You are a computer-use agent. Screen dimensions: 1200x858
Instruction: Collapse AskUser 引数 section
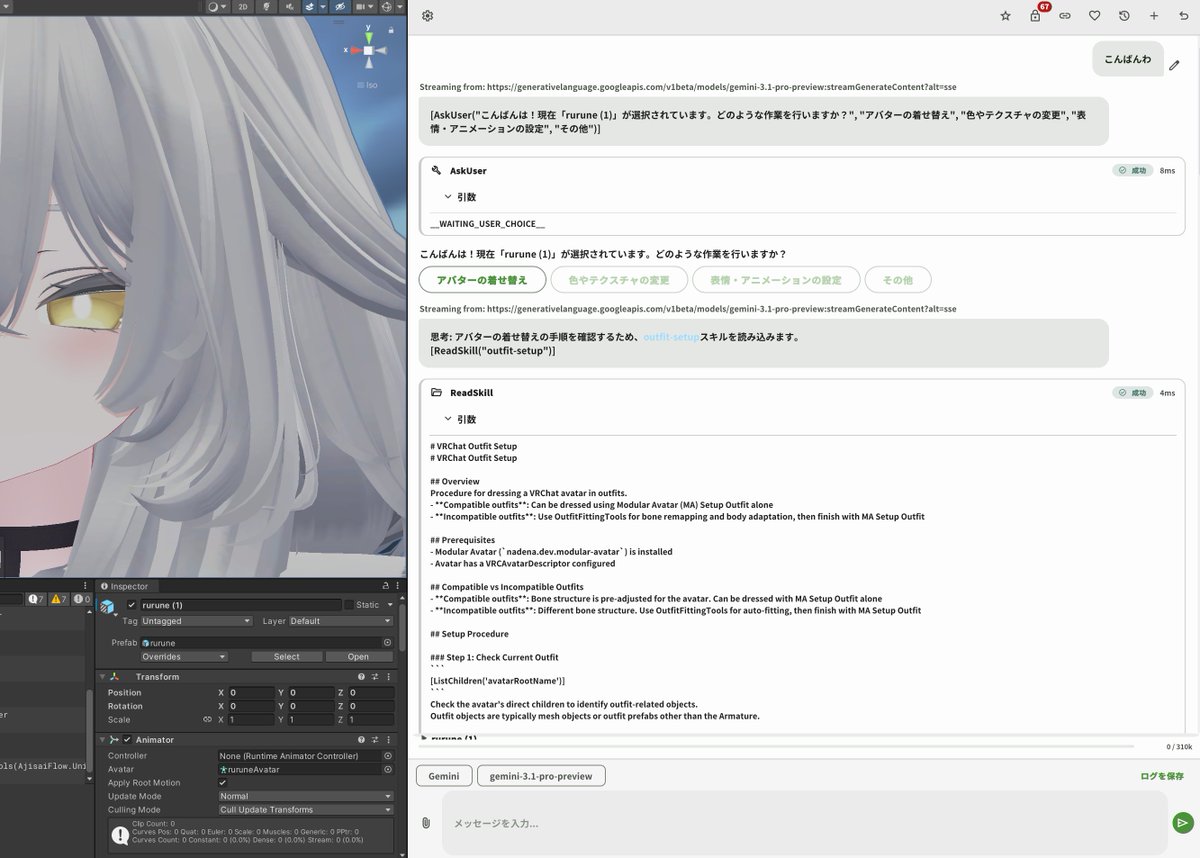pos(460,197)
